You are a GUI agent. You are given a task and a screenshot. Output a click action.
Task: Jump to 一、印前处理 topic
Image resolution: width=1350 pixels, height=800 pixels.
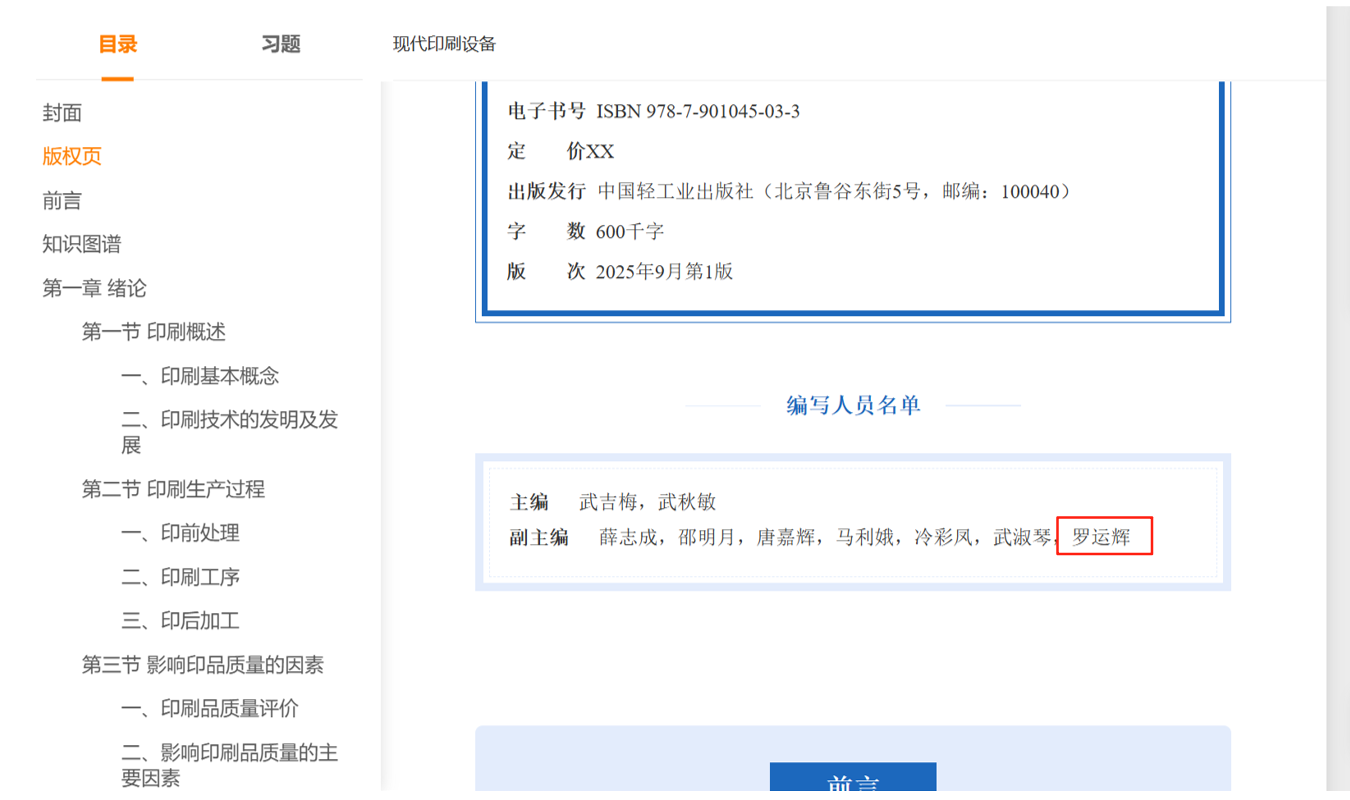180,533
